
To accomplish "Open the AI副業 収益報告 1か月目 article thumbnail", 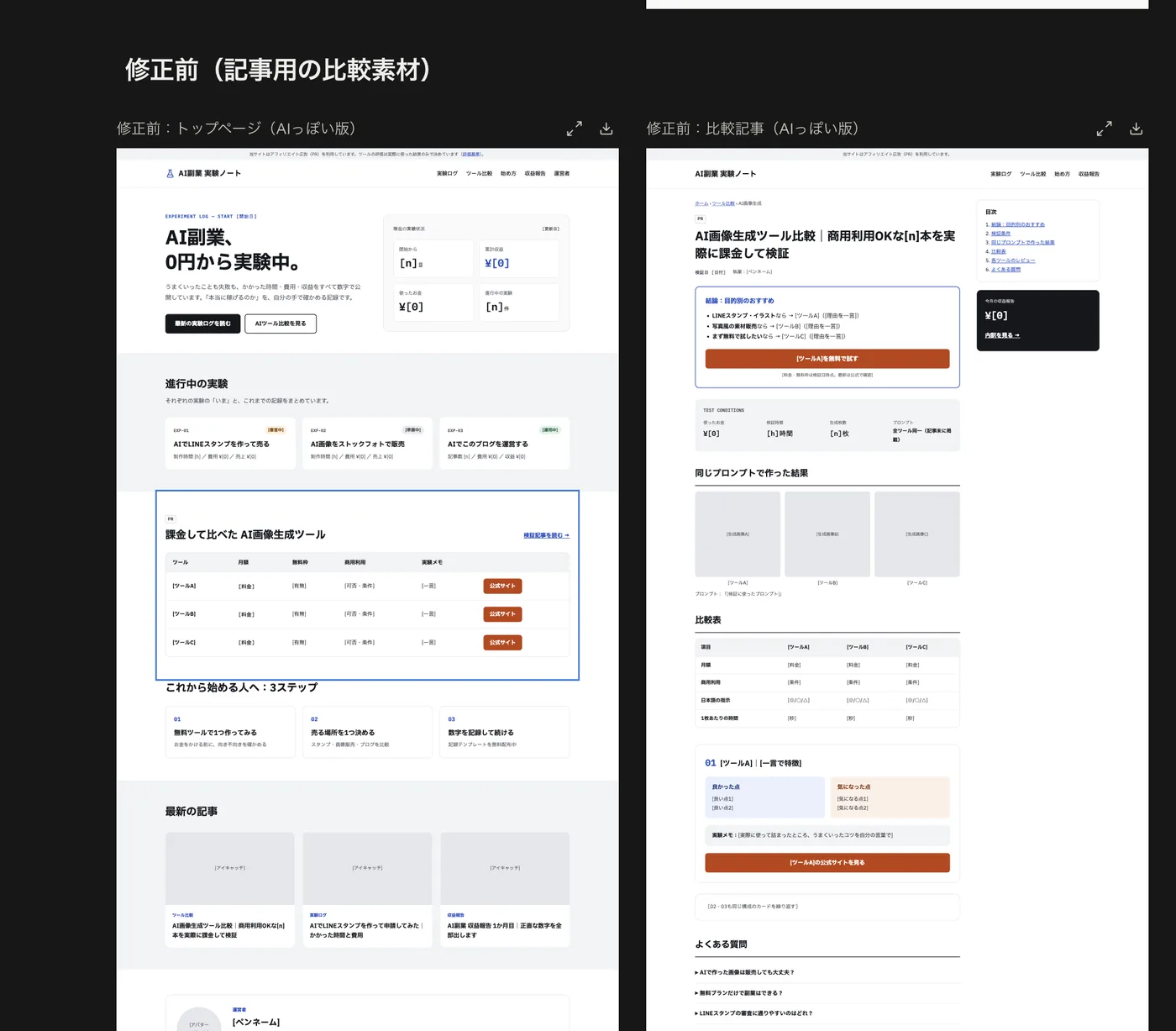I will [x=505, y=869].
